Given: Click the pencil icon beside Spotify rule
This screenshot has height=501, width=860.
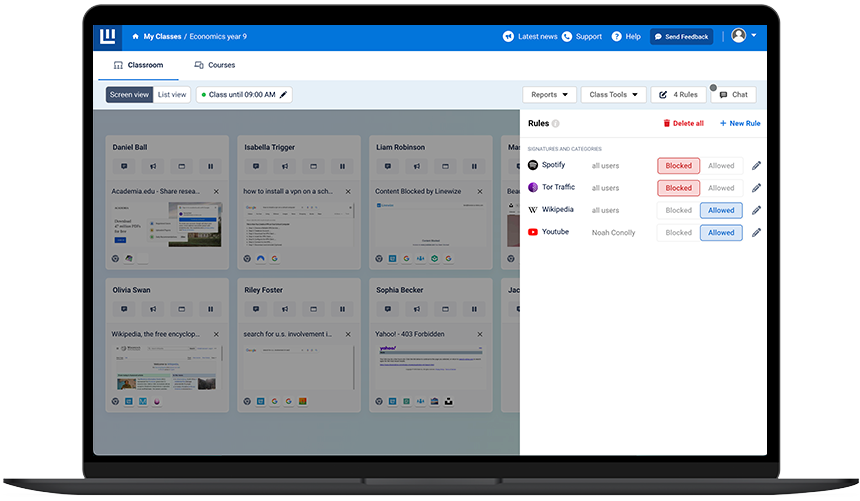Looking at the screenshot, I should 756,166.
